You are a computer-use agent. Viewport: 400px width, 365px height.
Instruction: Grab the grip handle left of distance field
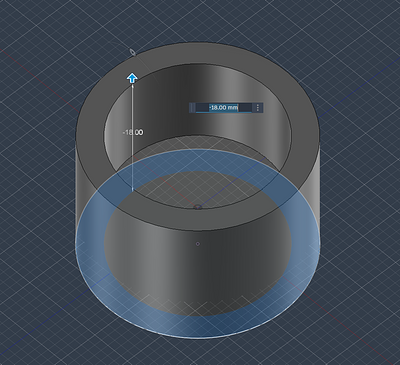click(192, 108)
